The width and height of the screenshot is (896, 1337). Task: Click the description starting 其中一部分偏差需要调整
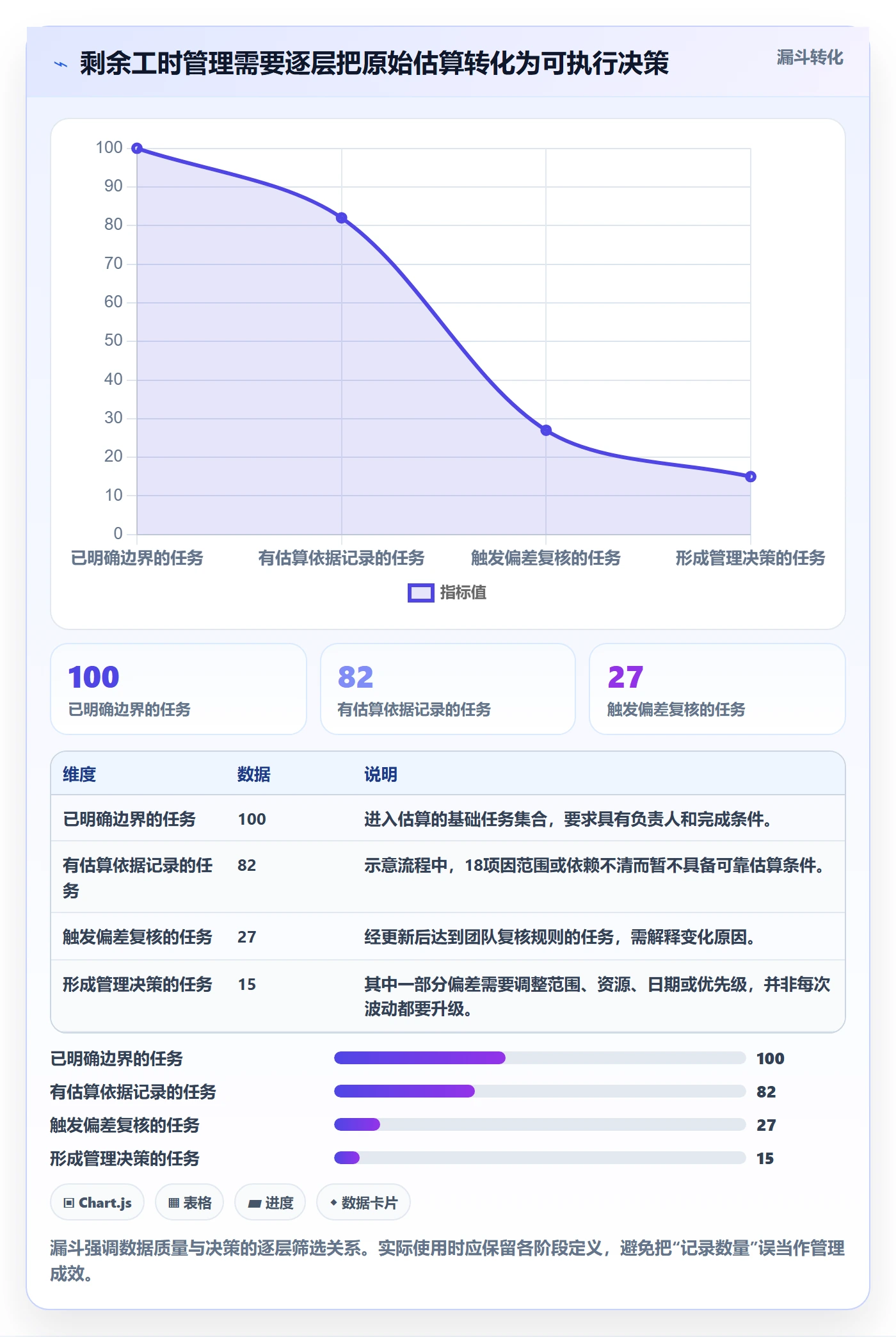[597, 996]
